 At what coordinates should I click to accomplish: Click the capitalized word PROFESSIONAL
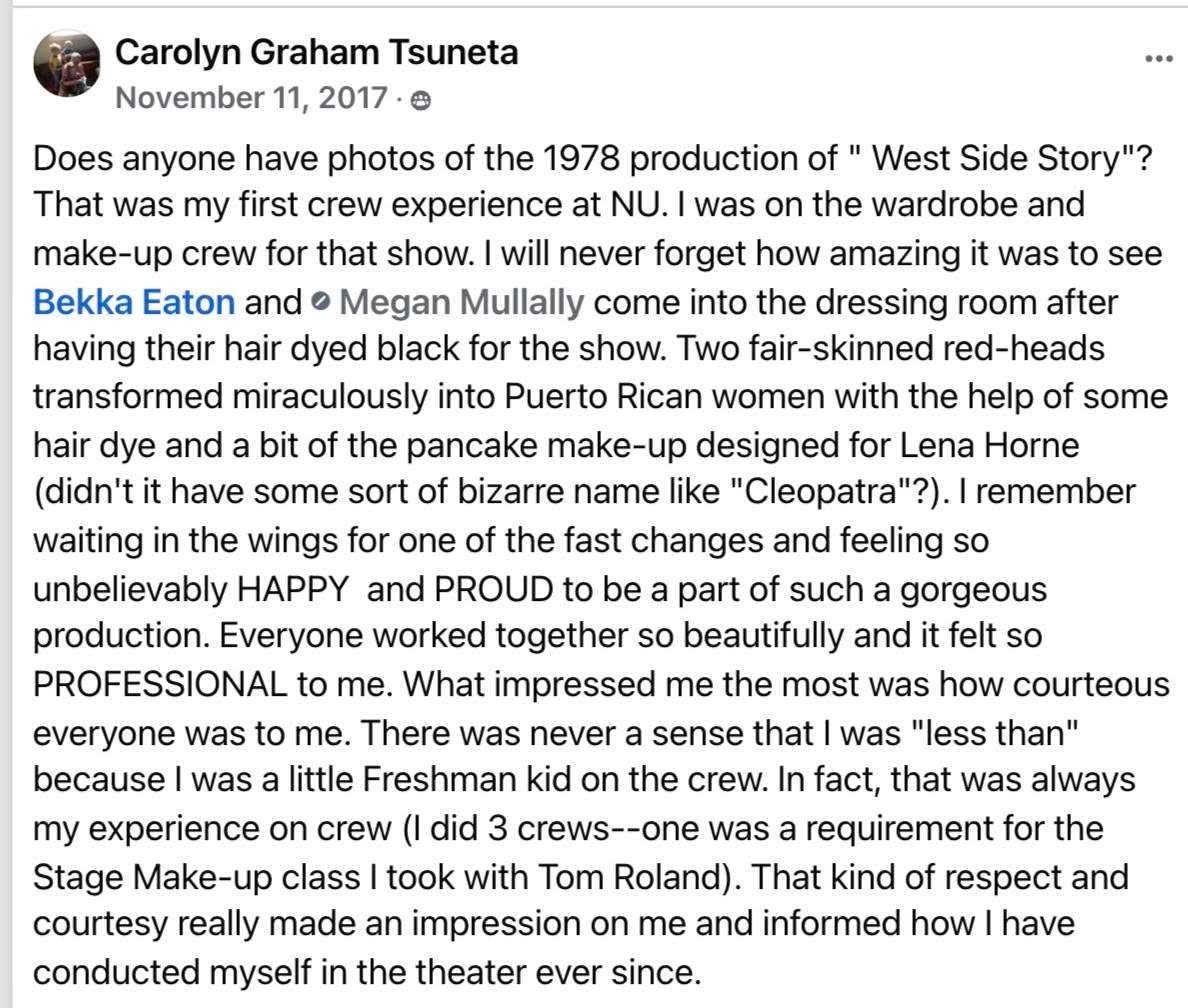(160, 684)
